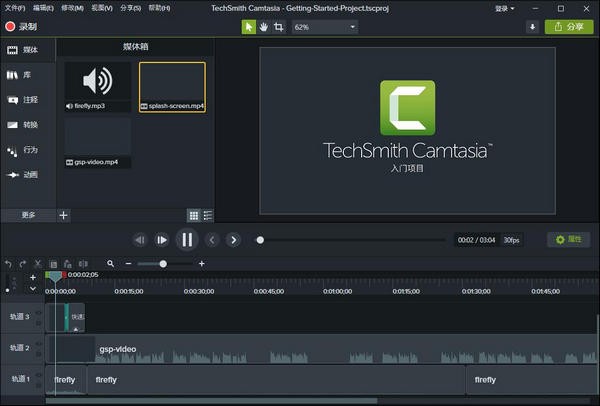Open the 编辑(E) menu
The width and height of the screenshot is (600, 406).
pyautogui.click(x=43, y=8)
